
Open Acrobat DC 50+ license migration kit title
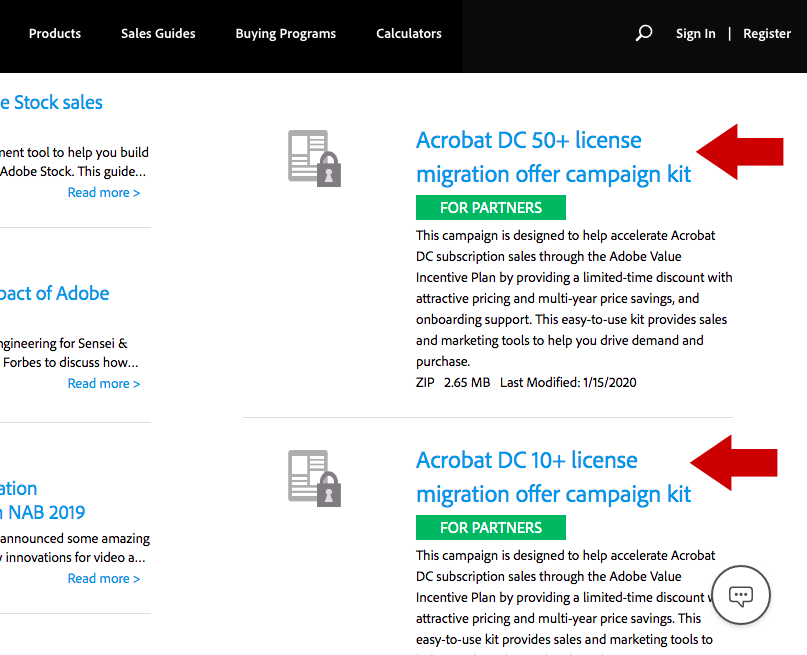point(553,157)
